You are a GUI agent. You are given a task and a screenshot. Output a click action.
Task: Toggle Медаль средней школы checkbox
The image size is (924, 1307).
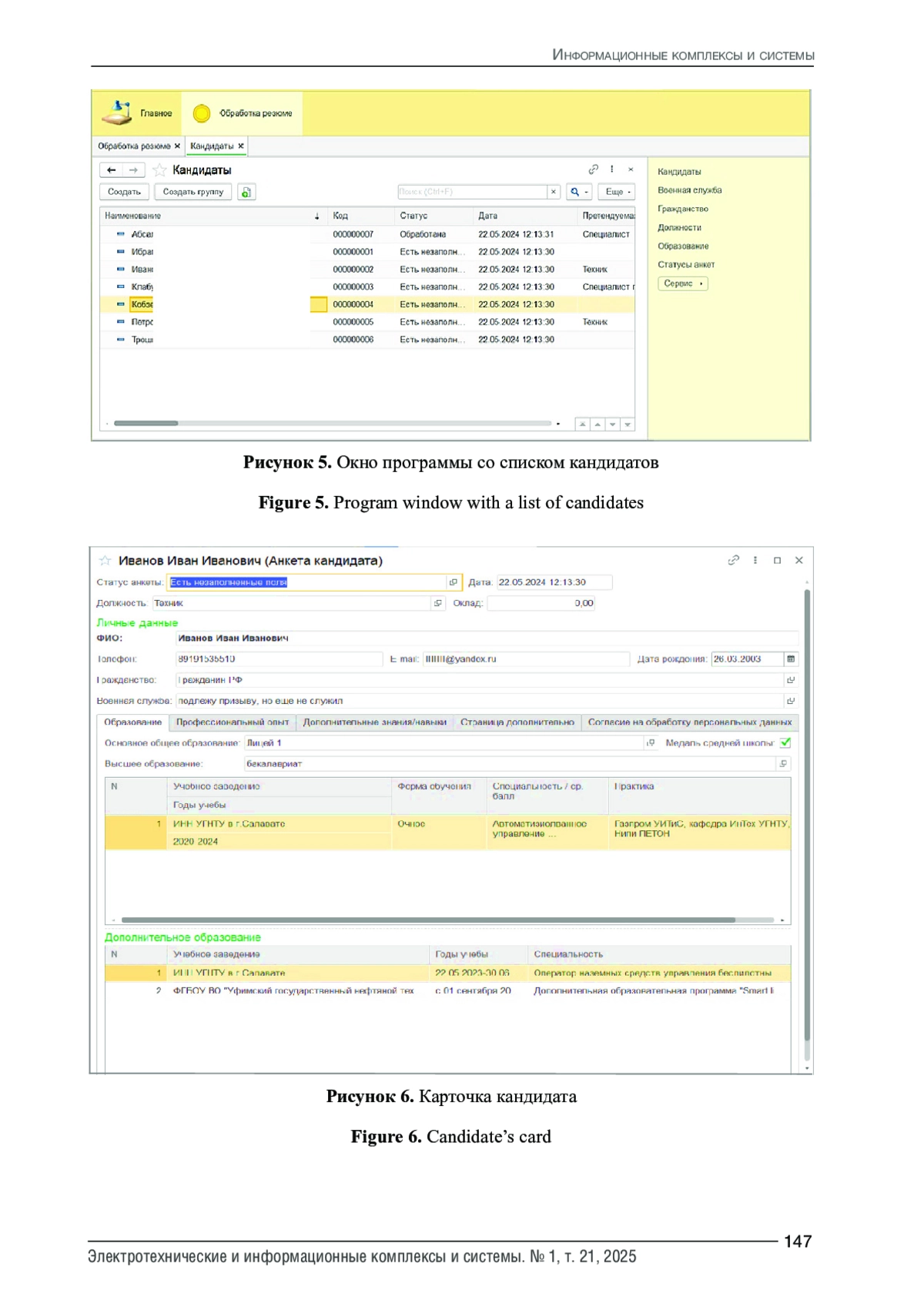(785, 743)
